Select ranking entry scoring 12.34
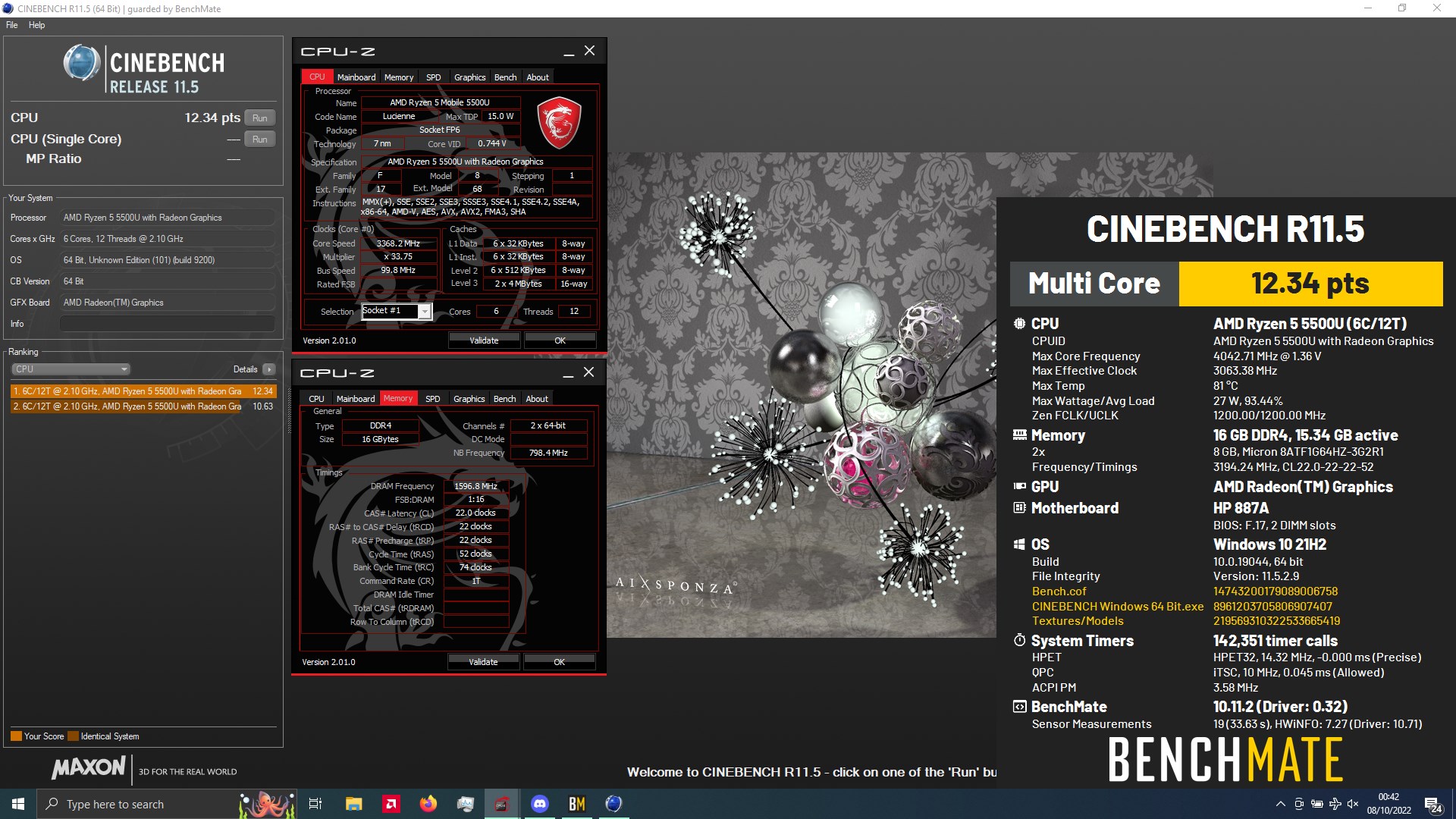 [x=143, y=391]
